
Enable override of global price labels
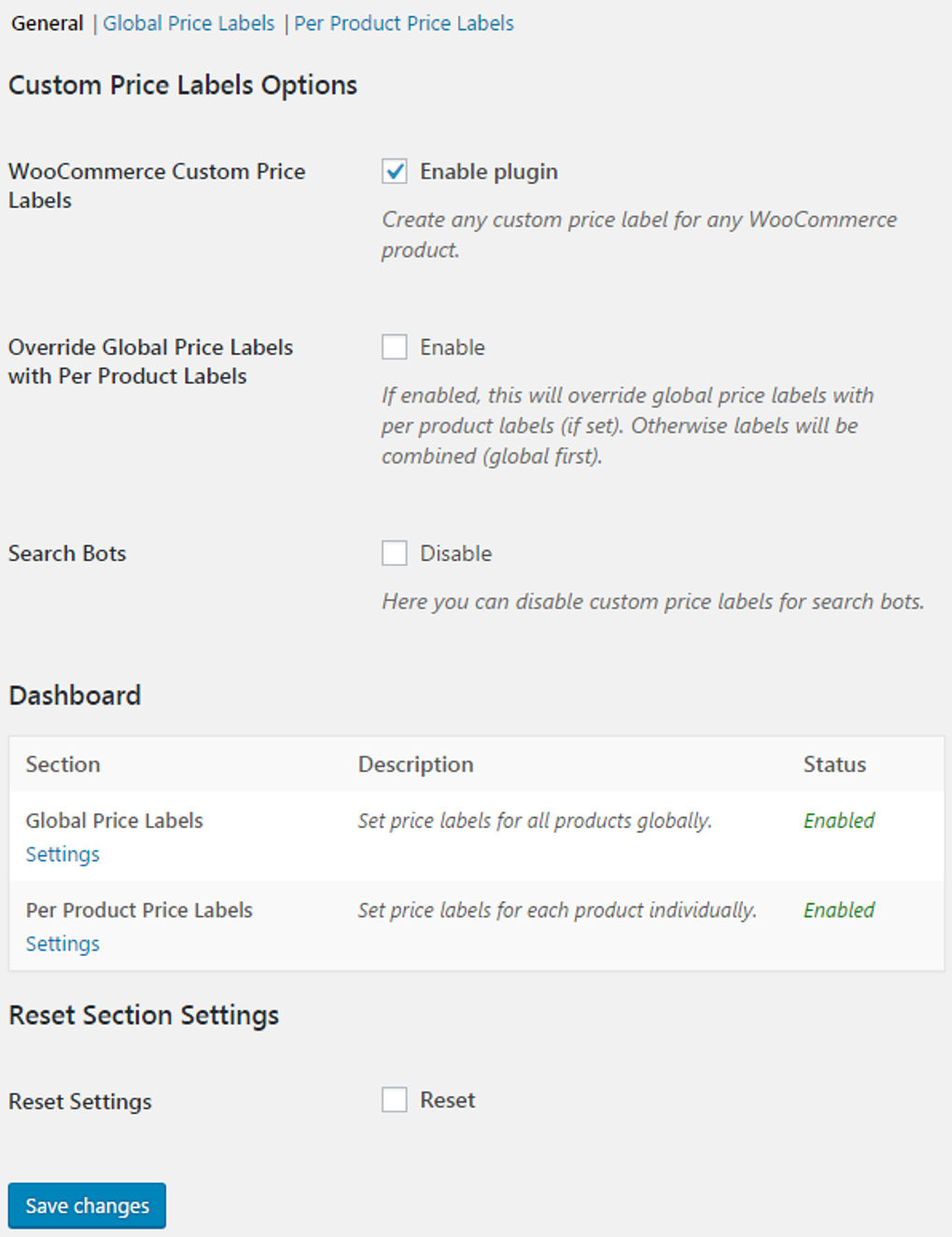(x=394, y=346)
